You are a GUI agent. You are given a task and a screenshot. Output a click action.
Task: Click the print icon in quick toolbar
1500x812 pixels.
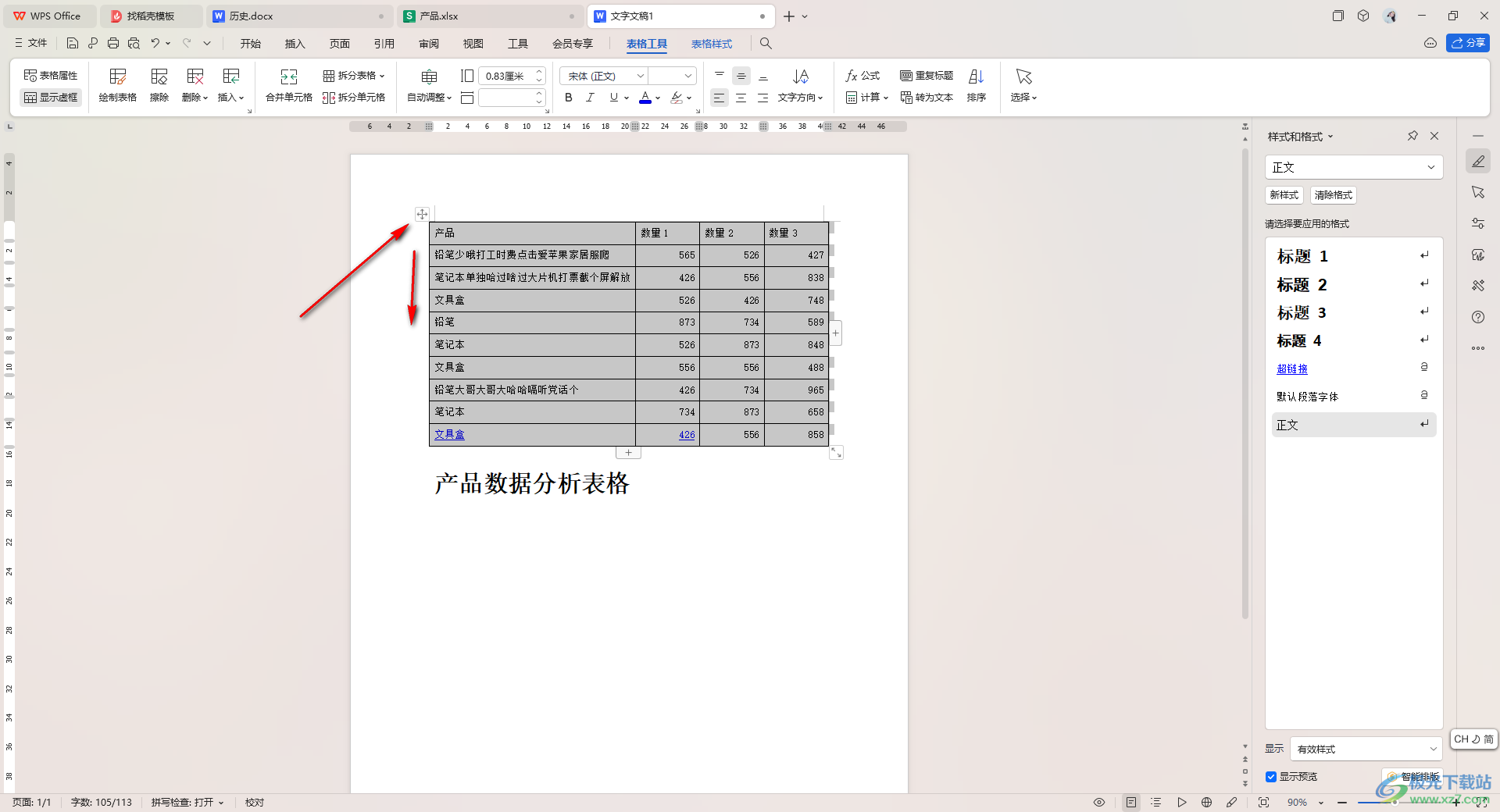tap(113, 44)
